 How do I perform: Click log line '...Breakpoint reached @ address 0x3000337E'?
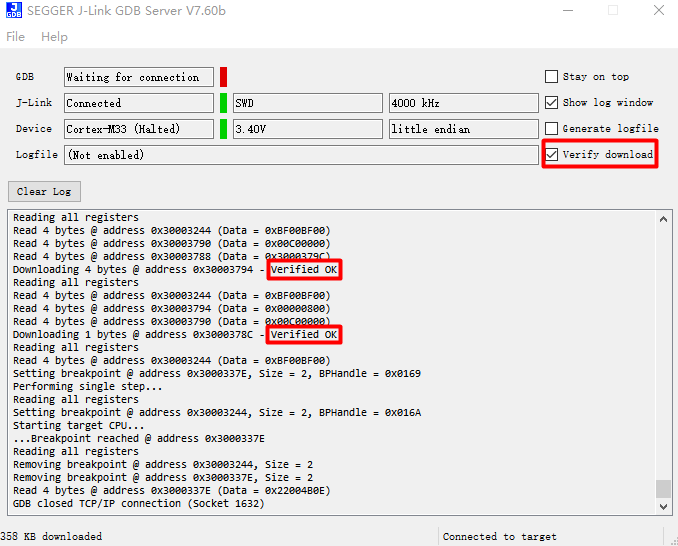tap(139, 438)
